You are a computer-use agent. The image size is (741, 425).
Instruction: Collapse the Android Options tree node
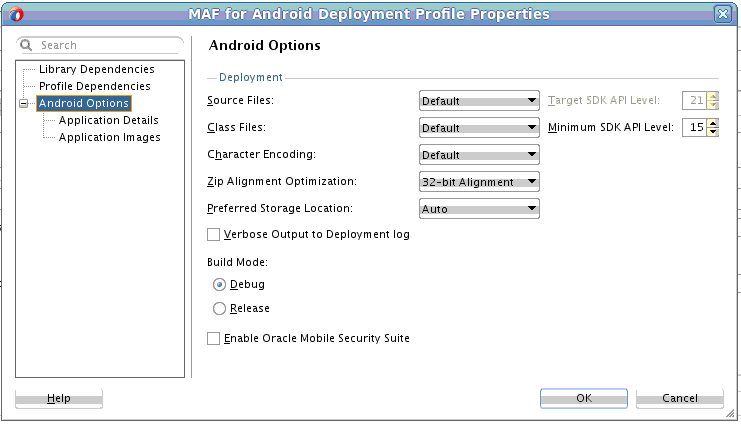pos(24,103)
